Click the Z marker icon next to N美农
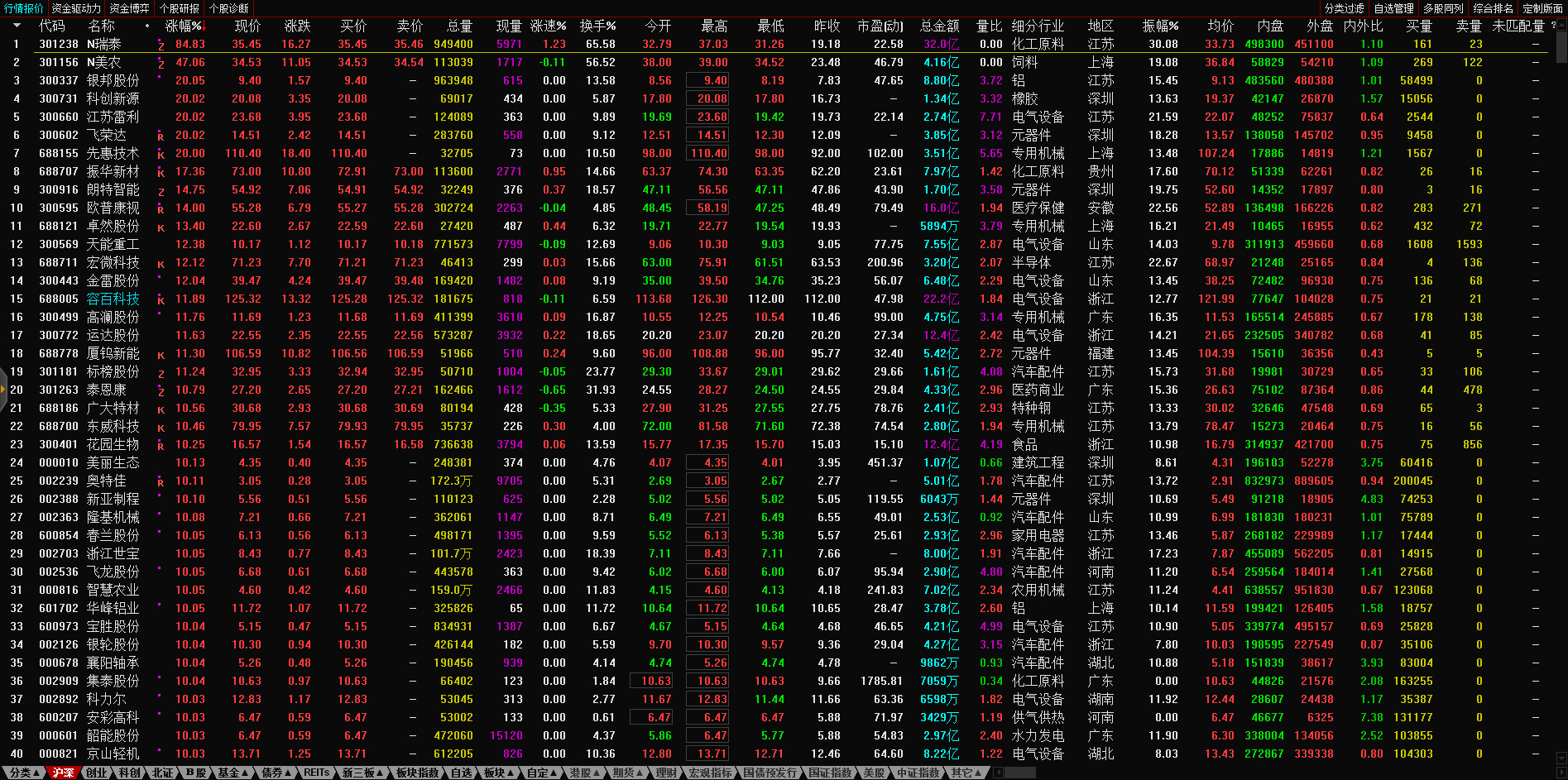This screenshot has height=780, width=1568. click(x=161, y=64)
